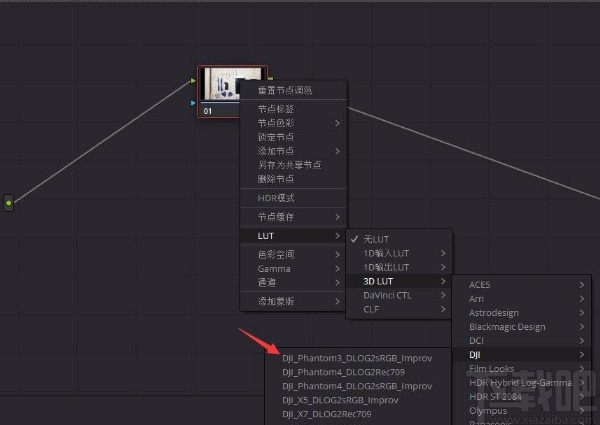
Task: Click the highlighted DJI LUT folder
Action: pyautogui.click(x=522, y=355)
